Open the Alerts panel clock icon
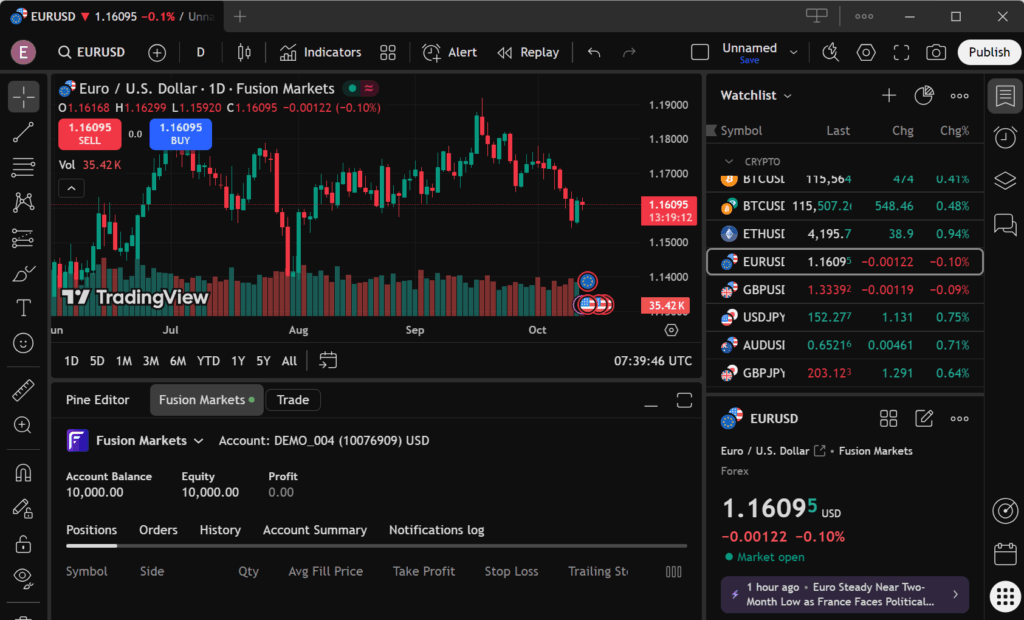Image resolution: width=1024 pixels, height=620 pixels. [x=1005, y=137]
